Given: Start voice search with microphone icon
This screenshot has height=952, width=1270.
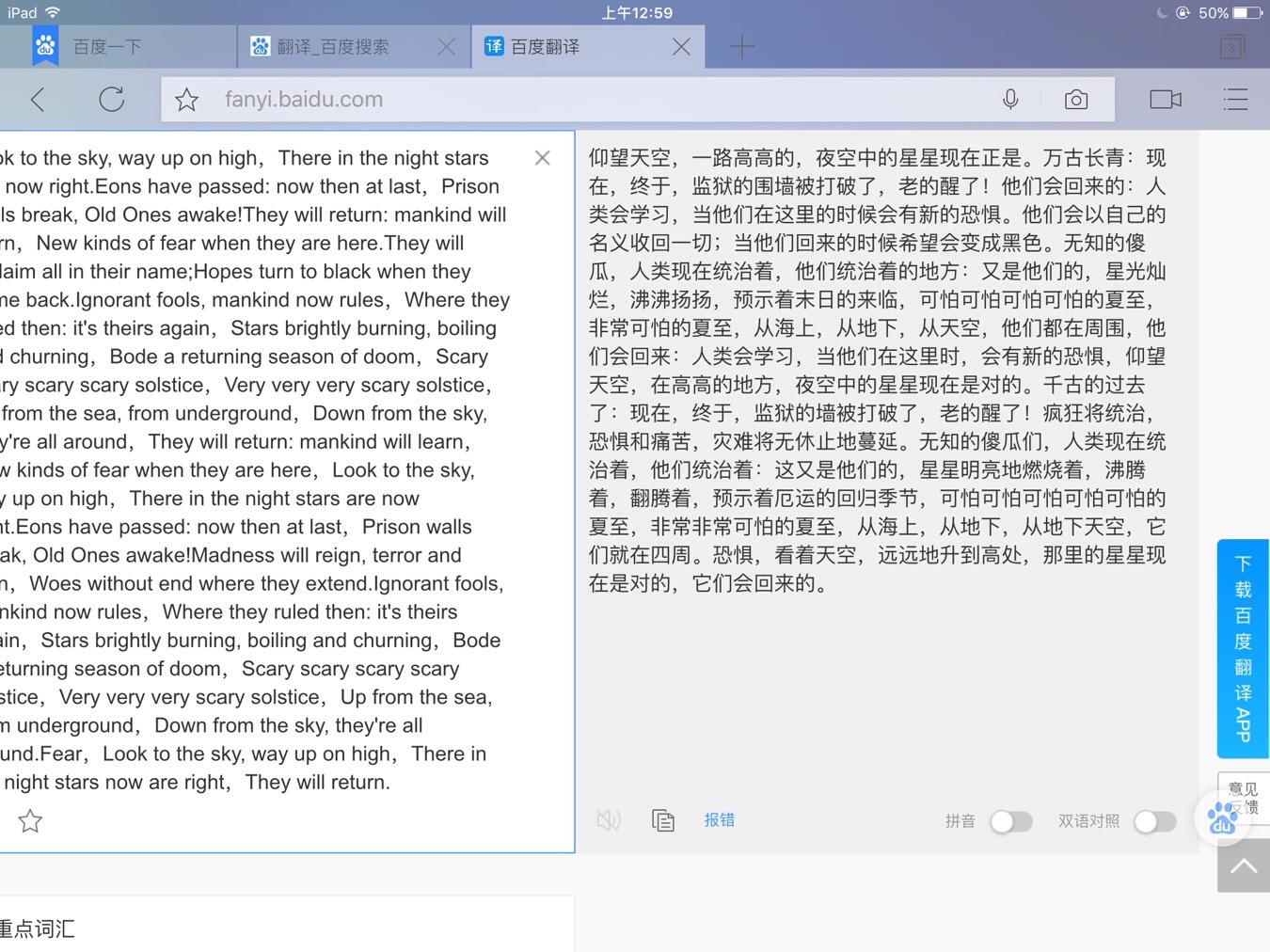Looking at the screenshot, I should [1010, 99].
